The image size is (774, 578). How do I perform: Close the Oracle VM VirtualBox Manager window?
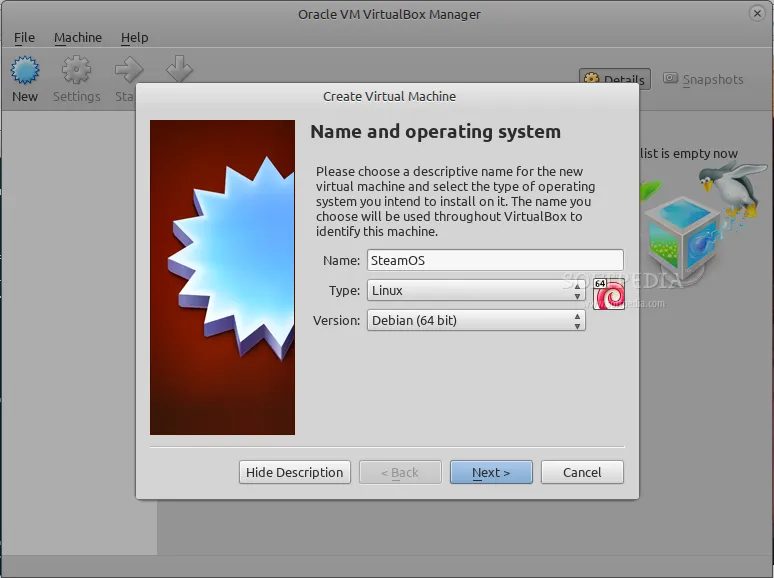[759, 13]
